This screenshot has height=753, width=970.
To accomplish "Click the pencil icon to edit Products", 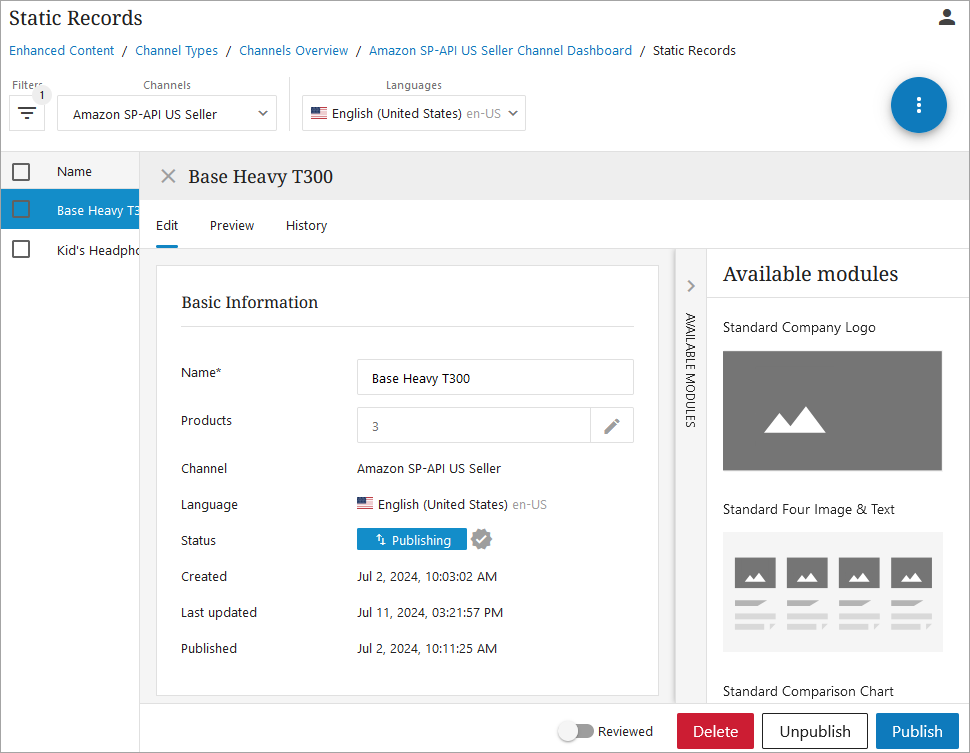I will (611, 426).
